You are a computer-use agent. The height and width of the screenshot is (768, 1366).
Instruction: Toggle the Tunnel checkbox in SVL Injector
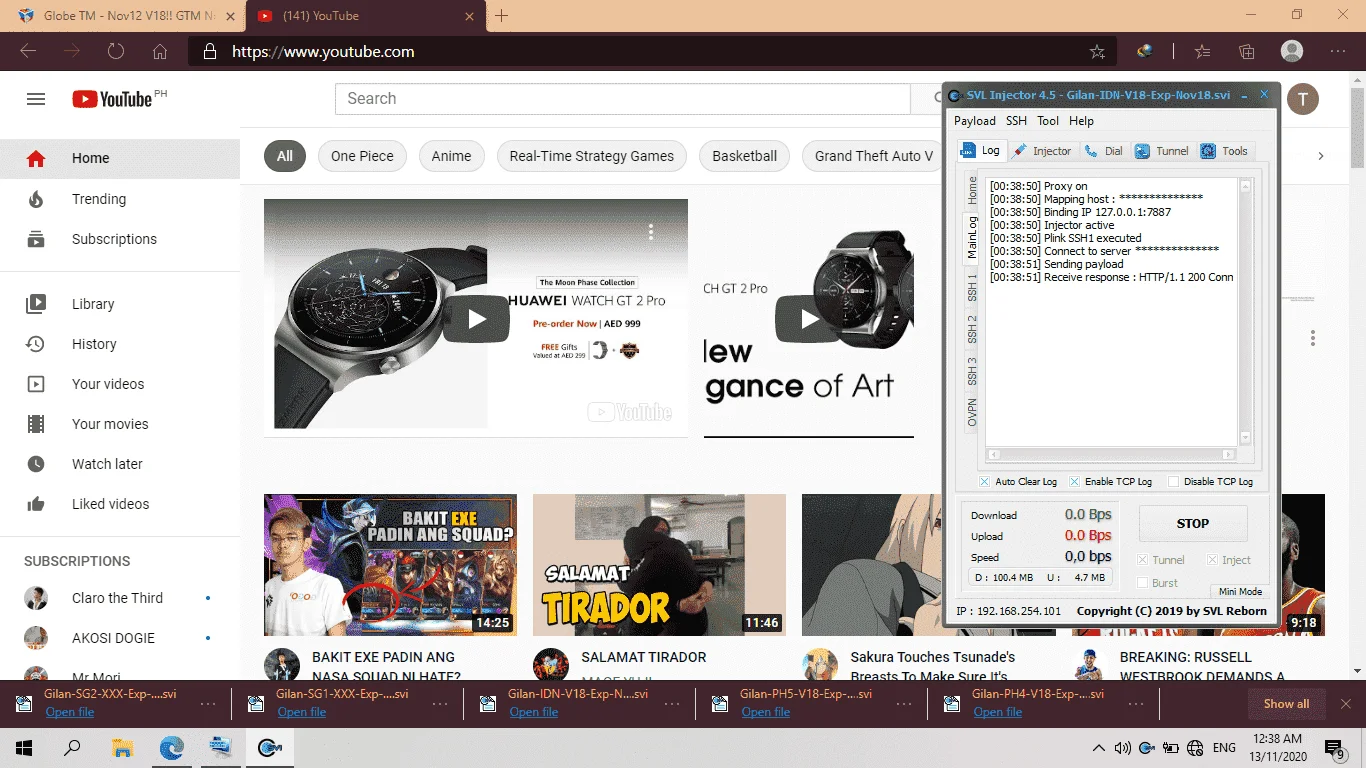[x=1143, y=560]
